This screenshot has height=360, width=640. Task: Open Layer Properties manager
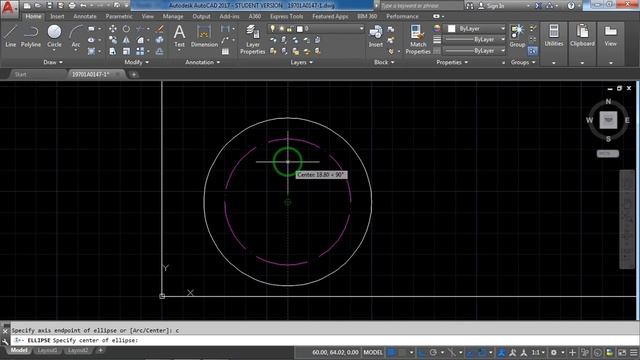(x=253, y=39)
